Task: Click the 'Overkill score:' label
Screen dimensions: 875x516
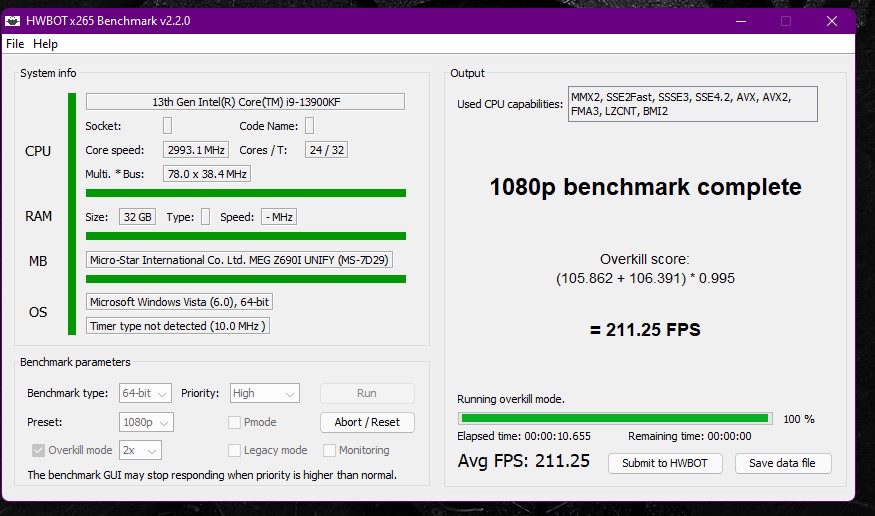Action: coord(645,259)
